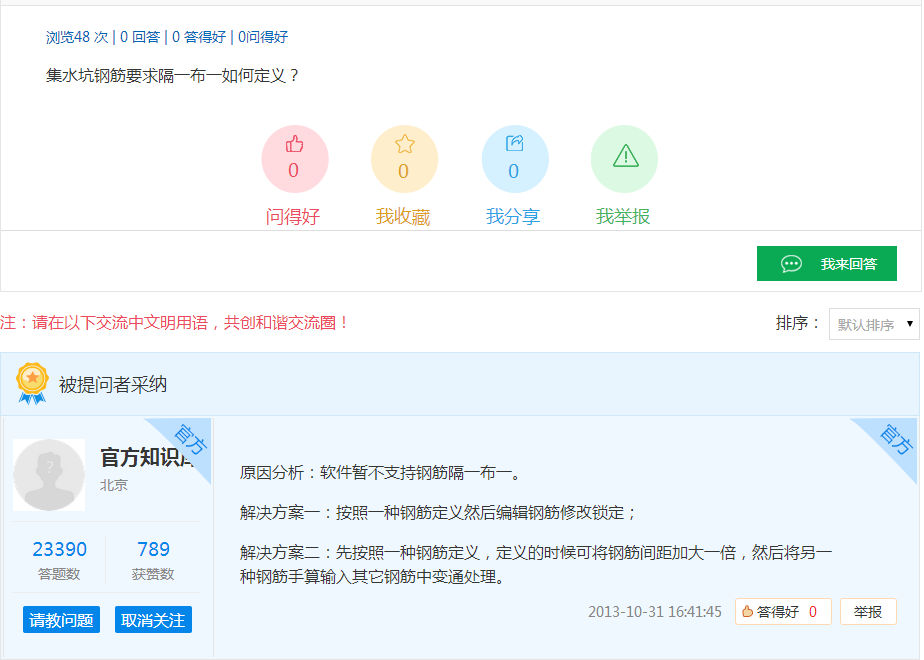Image resolution: width=924 pixels, height=660 pixels.
Task: Click the speech bubble icon on 我来回答
Action: pyautogui.click(x=793, y=263)
